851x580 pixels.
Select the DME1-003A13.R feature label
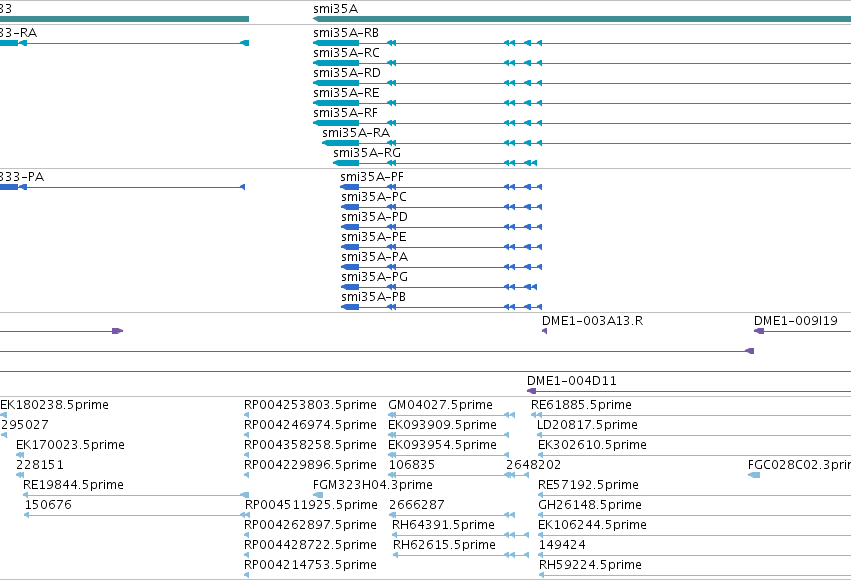(x=593, y=321)
